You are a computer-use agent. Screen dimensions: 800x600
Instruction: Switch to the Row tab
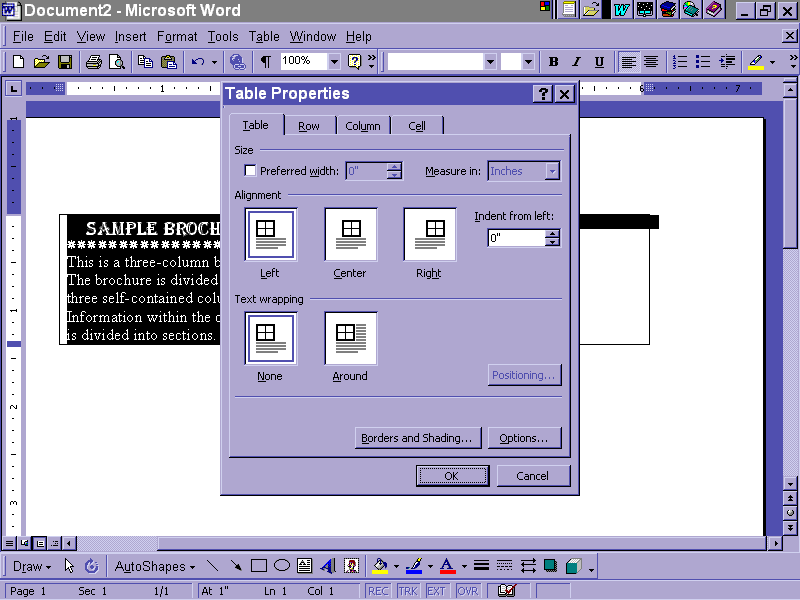309,126
